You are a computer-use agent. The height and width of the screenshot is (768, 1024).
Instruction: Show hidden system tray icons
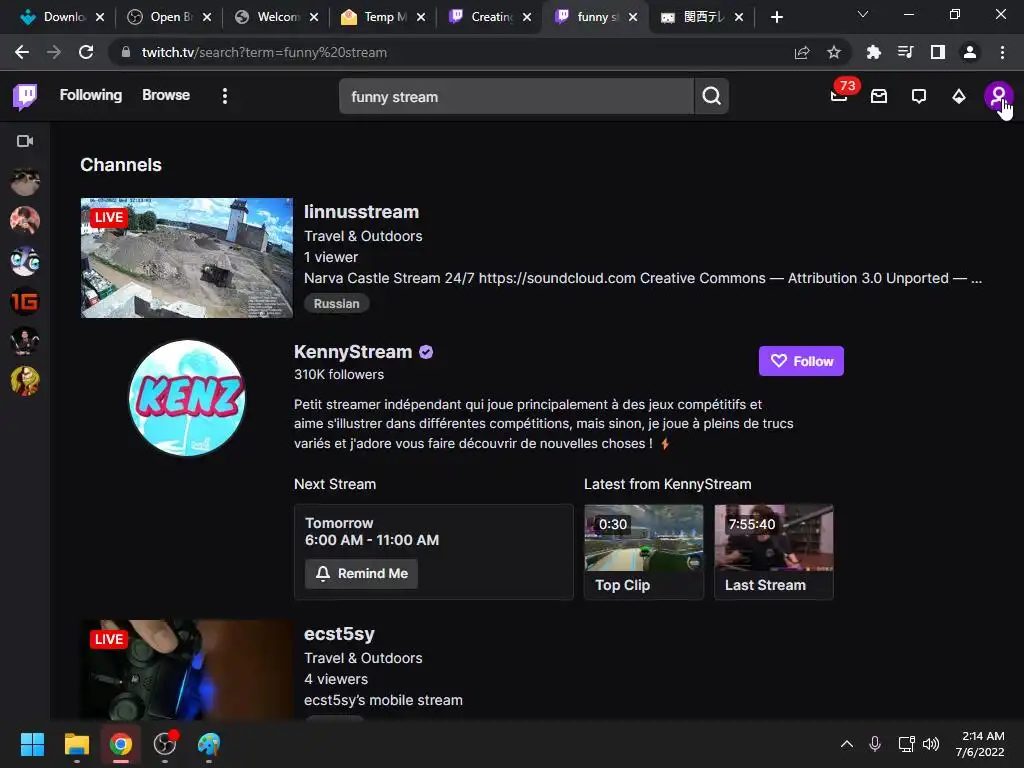pos(846,744)
